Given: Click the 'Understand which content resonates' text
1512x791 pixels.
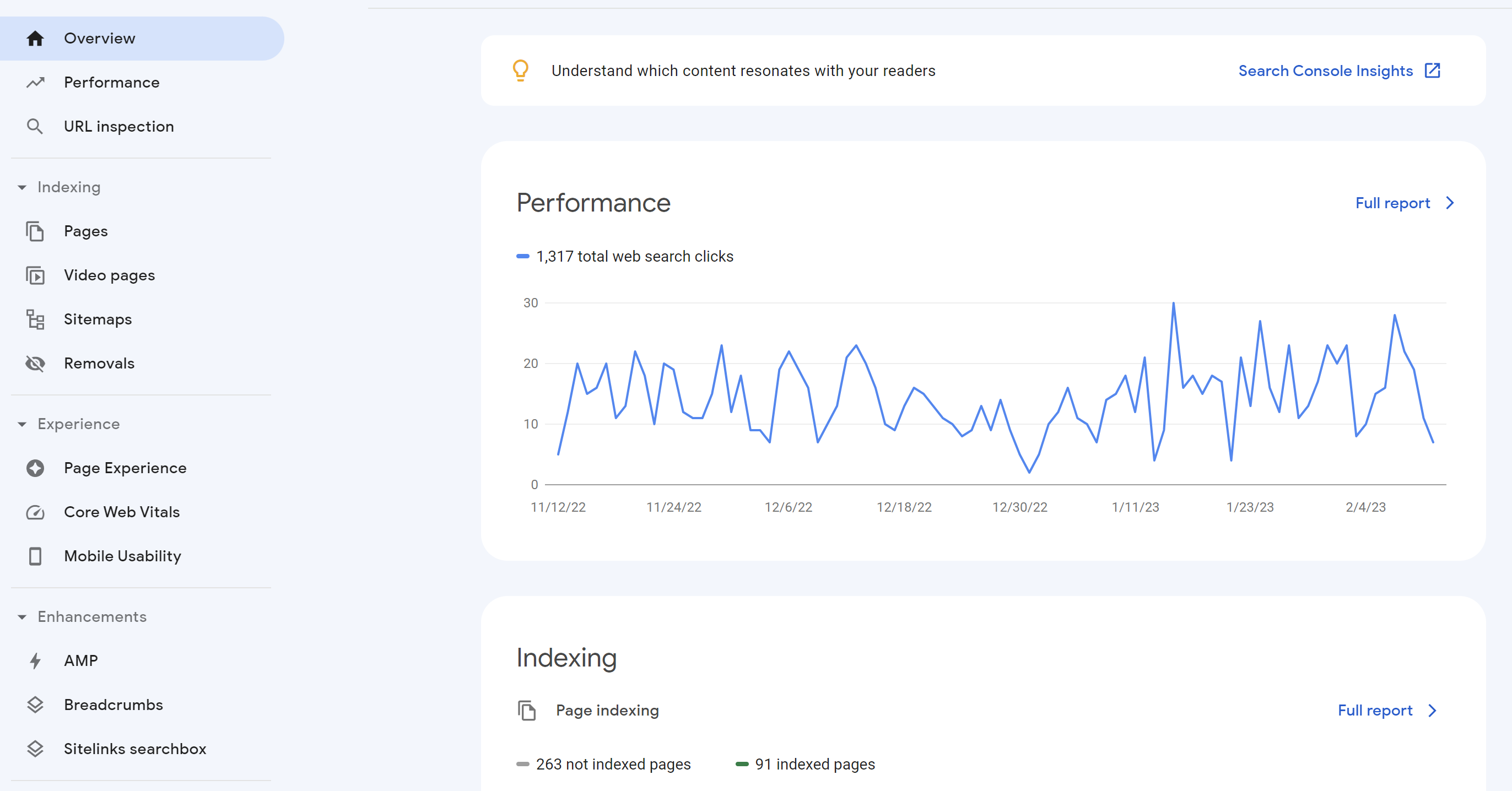Looking at the screenshot, I should (743, 71).
